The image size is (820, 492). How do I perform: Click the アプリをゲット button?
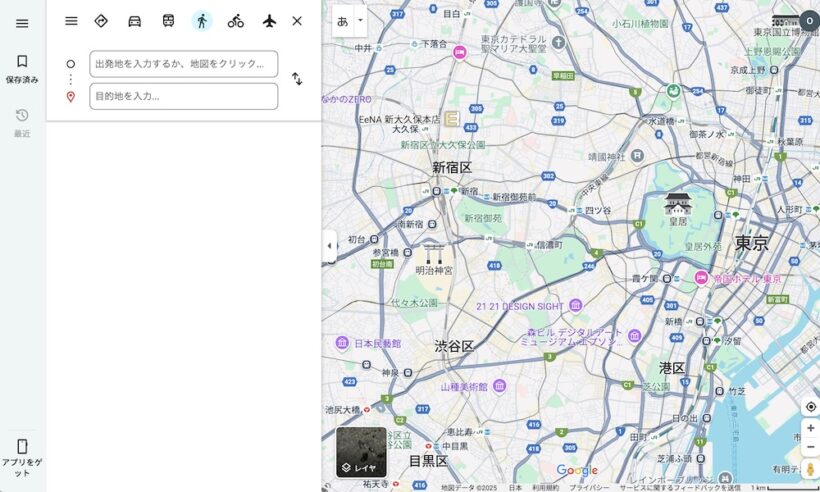(22, 456)
